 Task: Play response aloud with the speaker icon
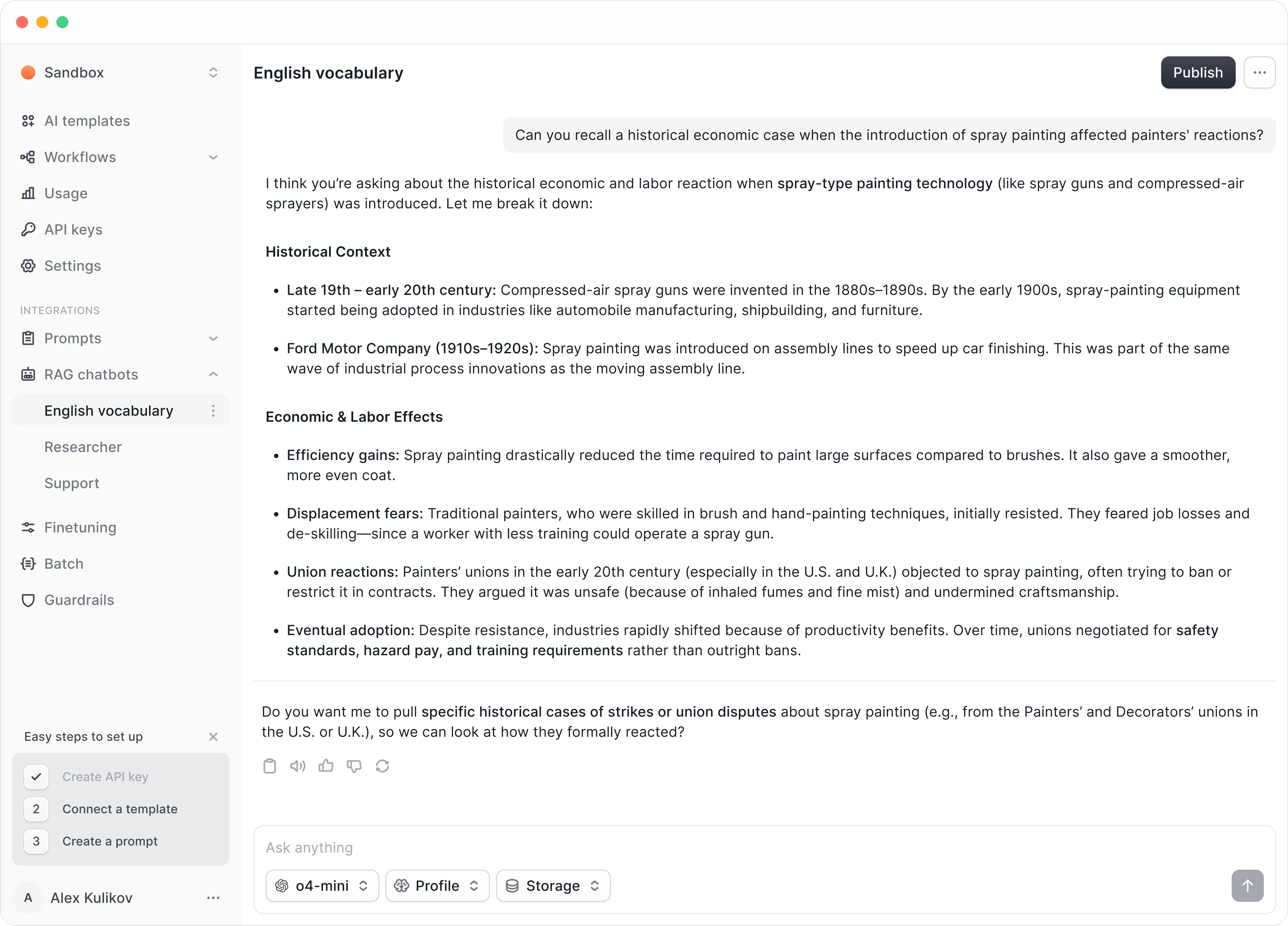pyautogui.click(x=298, y=766)
